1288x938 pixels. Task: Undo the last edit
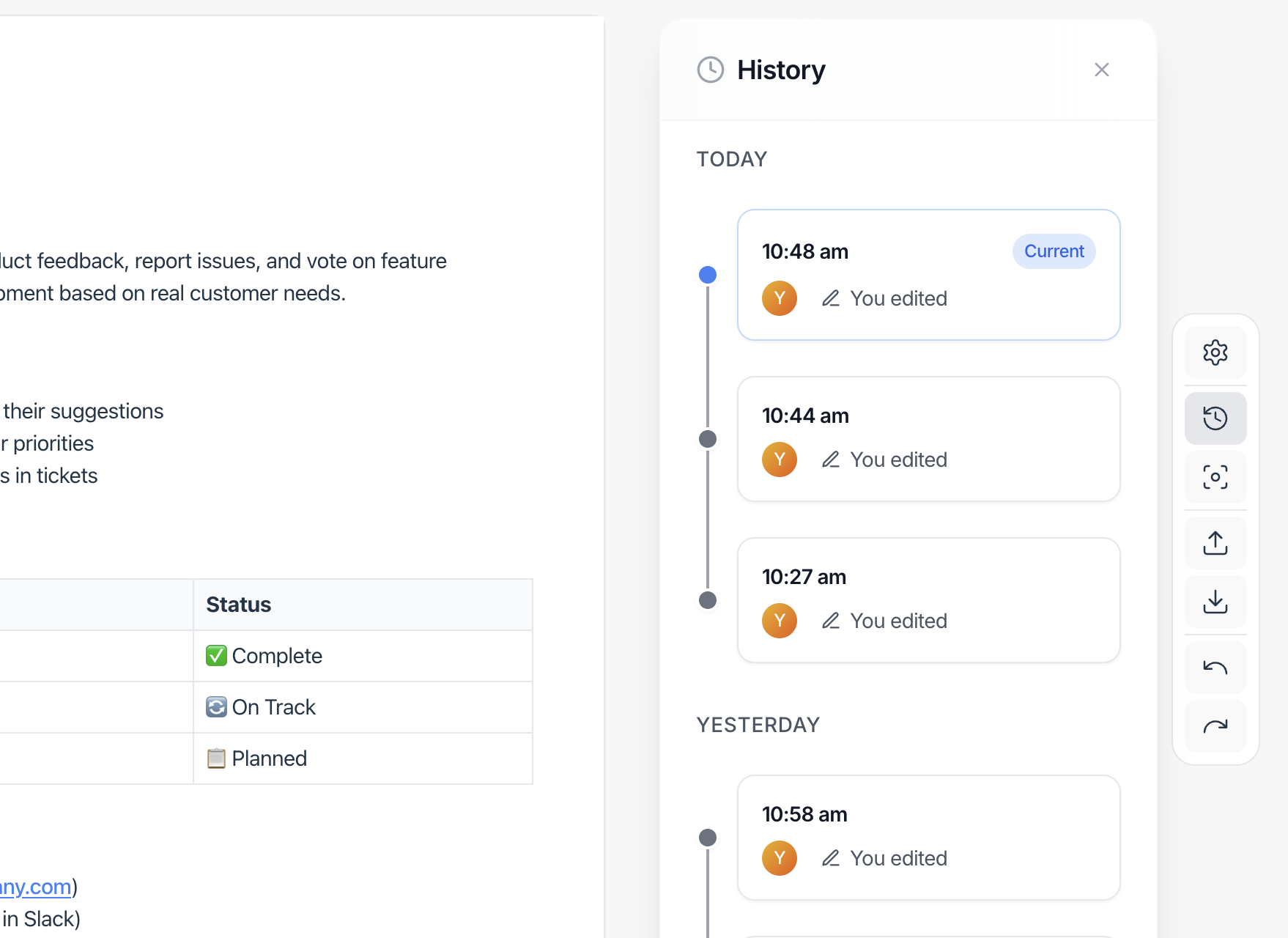click(x=1215, y=667)
